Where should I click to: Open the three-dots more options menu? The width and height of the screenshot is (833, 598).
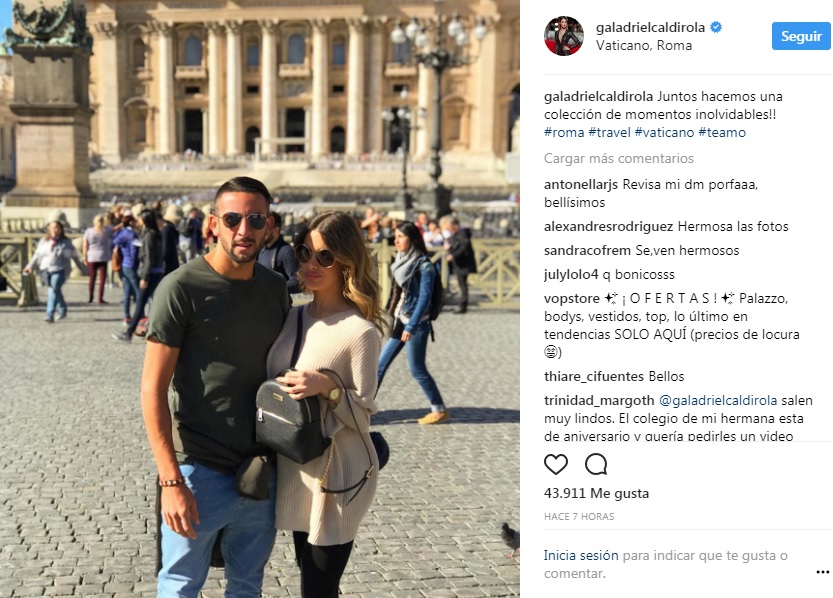pyautogui.click(x=822, y=572)
